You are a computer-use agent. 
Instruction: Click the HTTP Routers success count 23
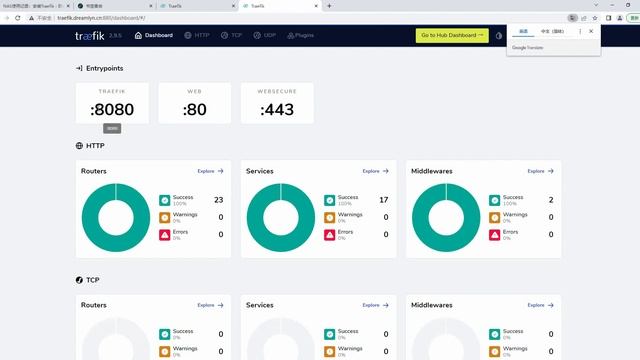coord(218,200)
